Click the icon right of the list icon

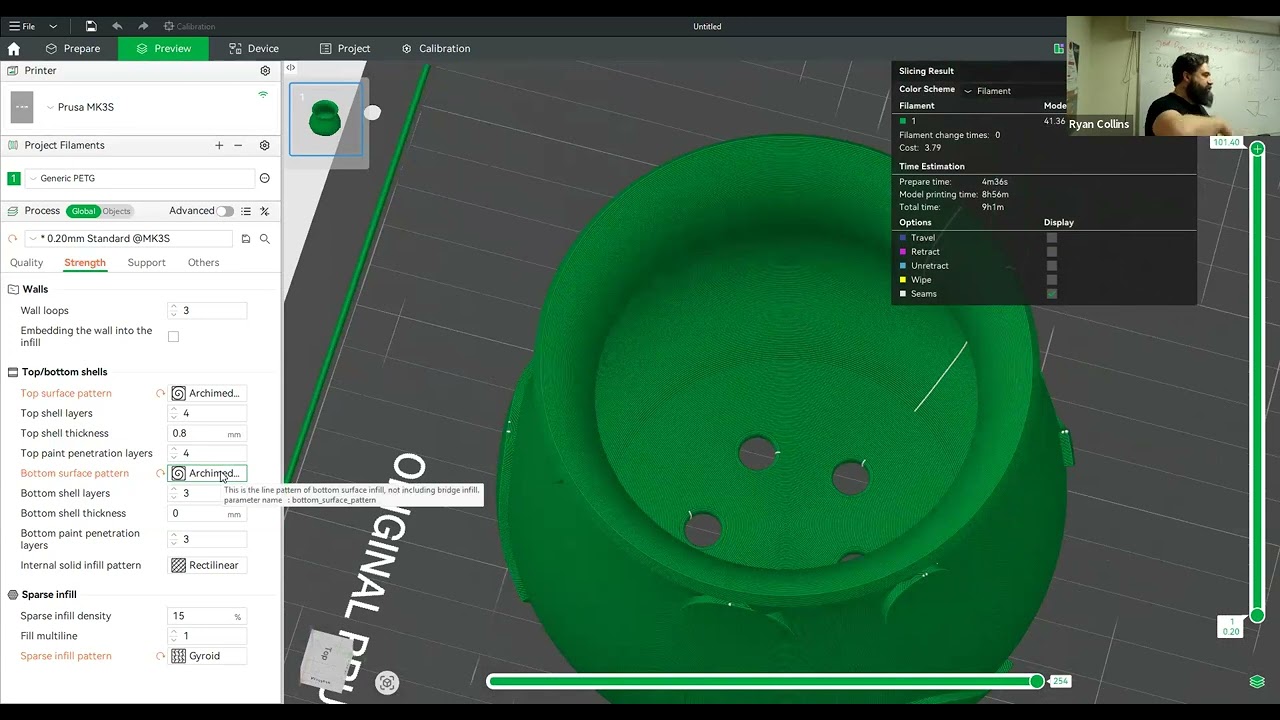[x=265, y=211]
